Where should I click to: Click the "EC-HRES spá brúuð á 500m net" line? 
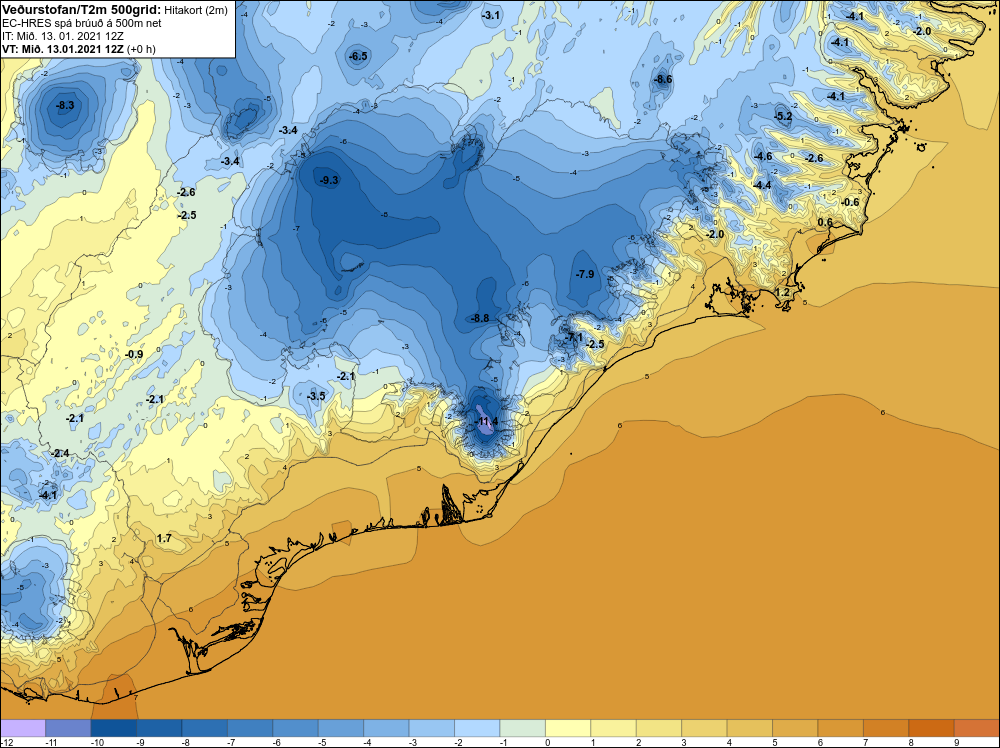click(82, 23)
